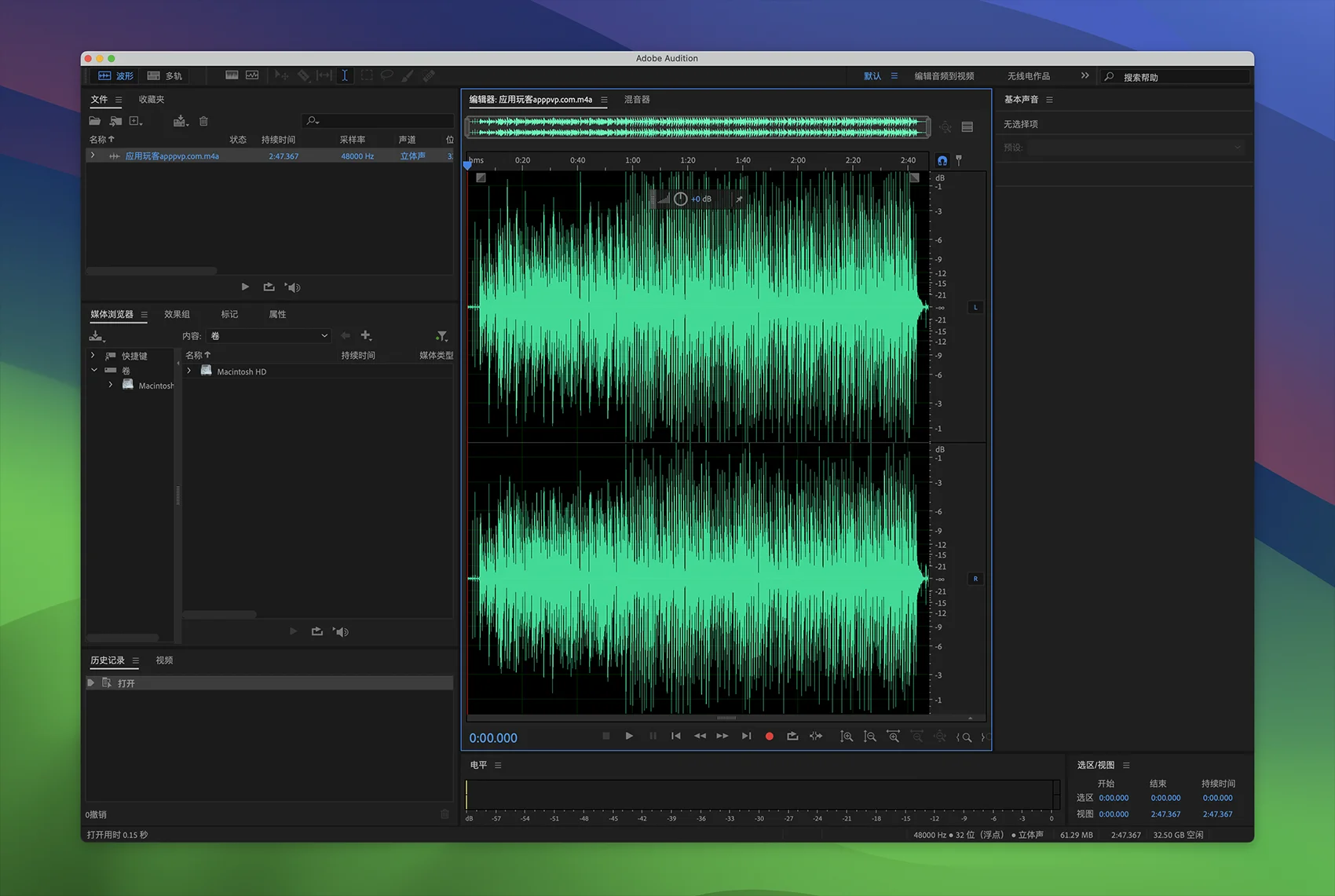Zoom in amplitude in the editor
Viewport: 1335px width, 896px height.
(846, 737)
